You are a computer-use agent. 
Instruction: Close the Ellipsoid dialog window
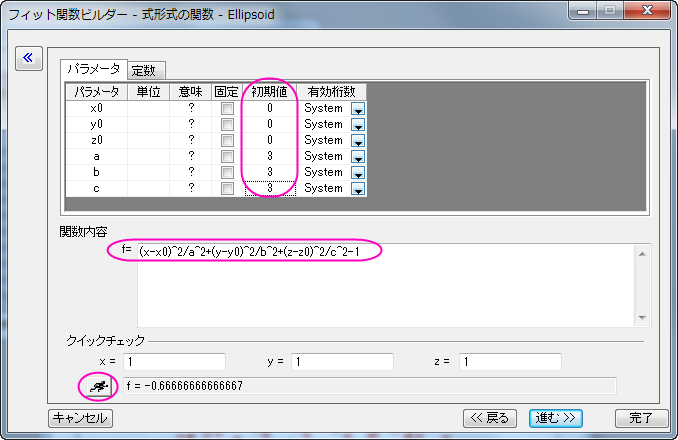(x=647, y=10)
